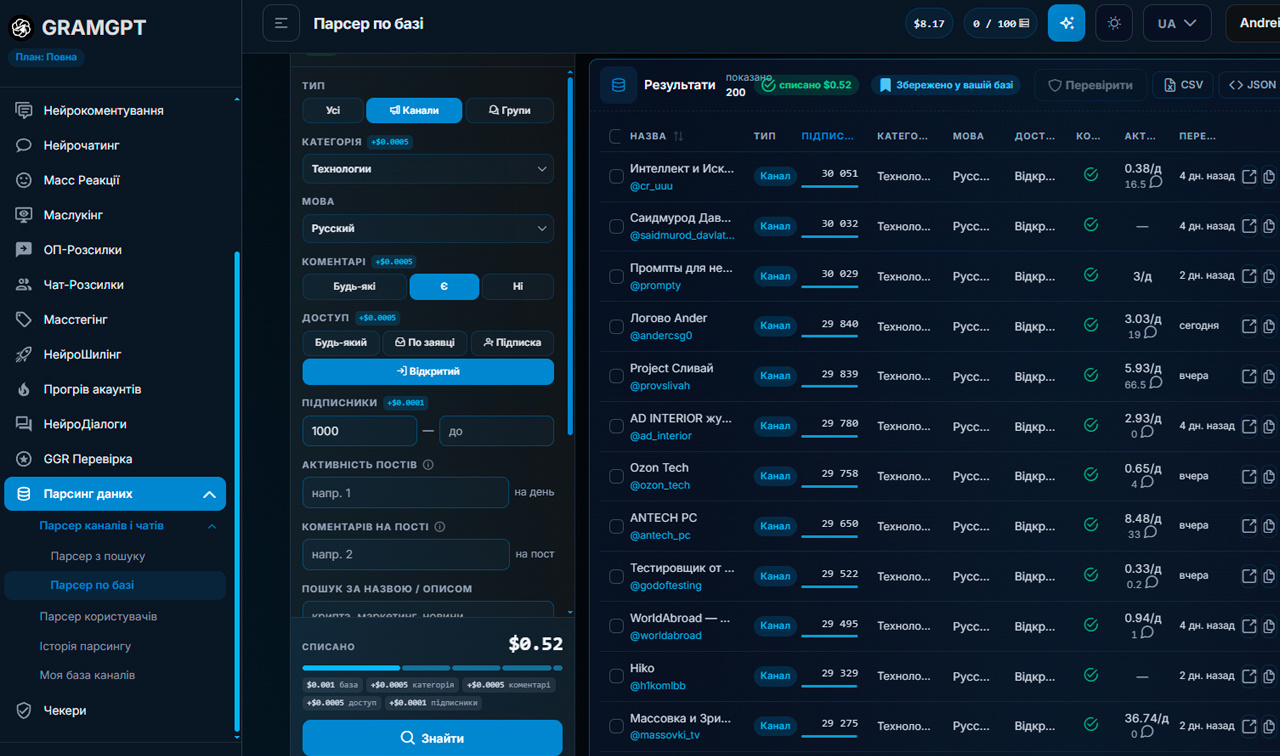This screenshot has width=1280, height=756.
Task: Sort results using the Назва sort arrows
Action: click(678, 136)
